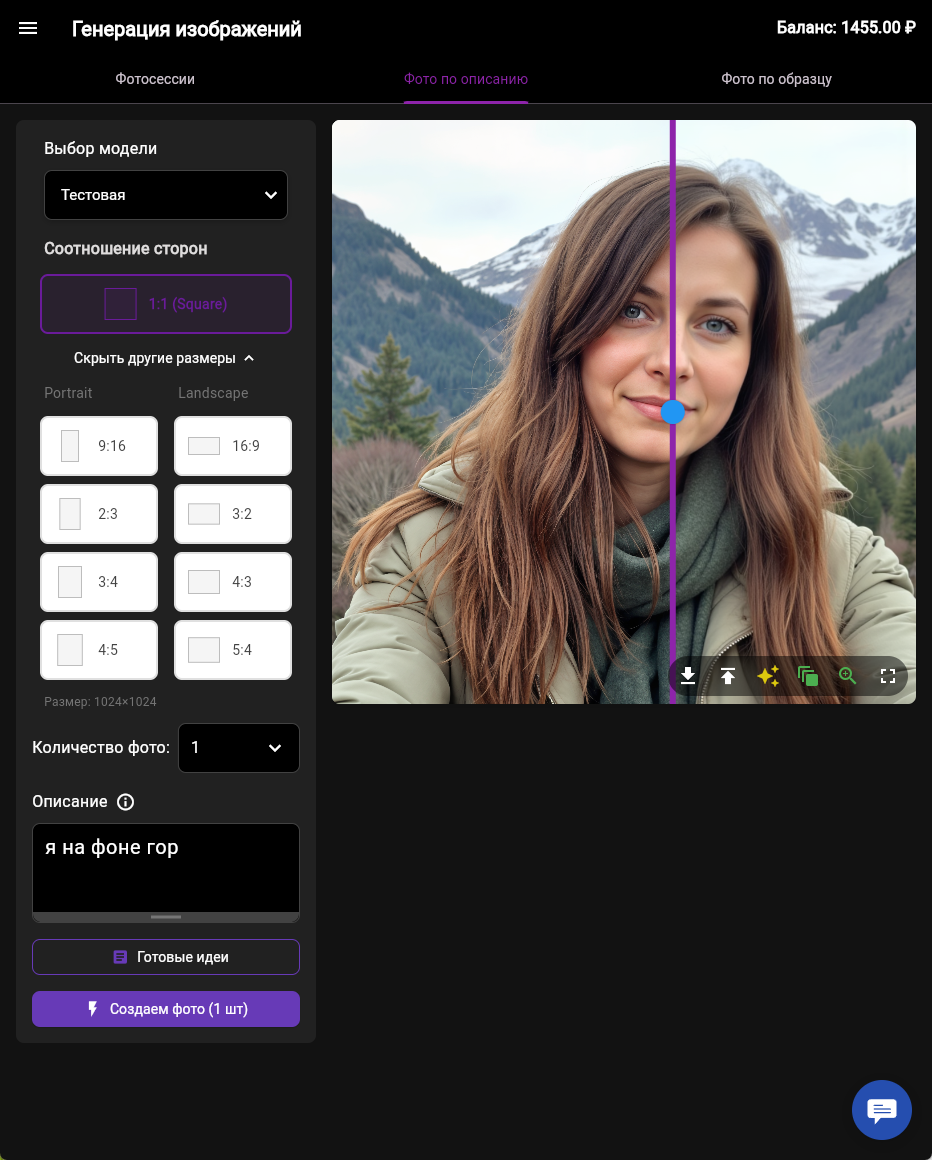Viewport: 932px width, 1160px height.
Task: Open the Выбор модели dropdown
Action: click(166, 195)
